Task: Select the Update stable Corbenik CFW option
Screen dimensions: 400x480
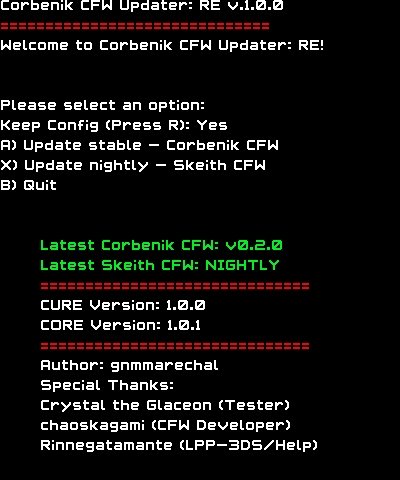Action: tap(139, 146)
